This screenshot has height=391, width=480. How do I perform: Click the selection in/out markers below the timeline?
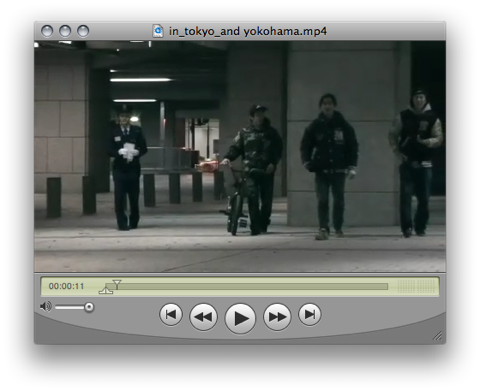106,289
